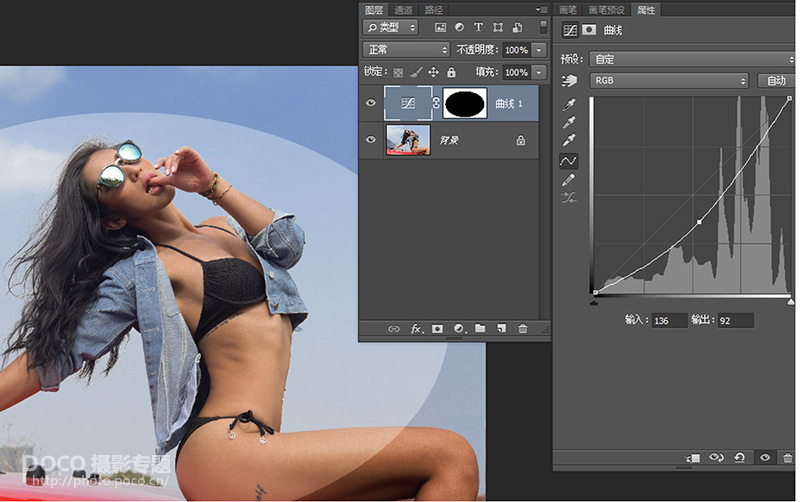Hide the 曲线 1 layer
Image resolution: width=800 pixels, height=502 pixels.
[371, 103]
